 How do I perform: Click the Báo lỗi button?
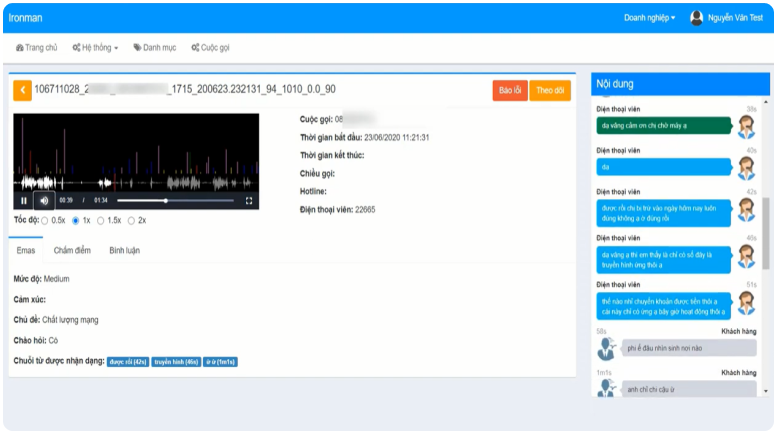(510, 90)
